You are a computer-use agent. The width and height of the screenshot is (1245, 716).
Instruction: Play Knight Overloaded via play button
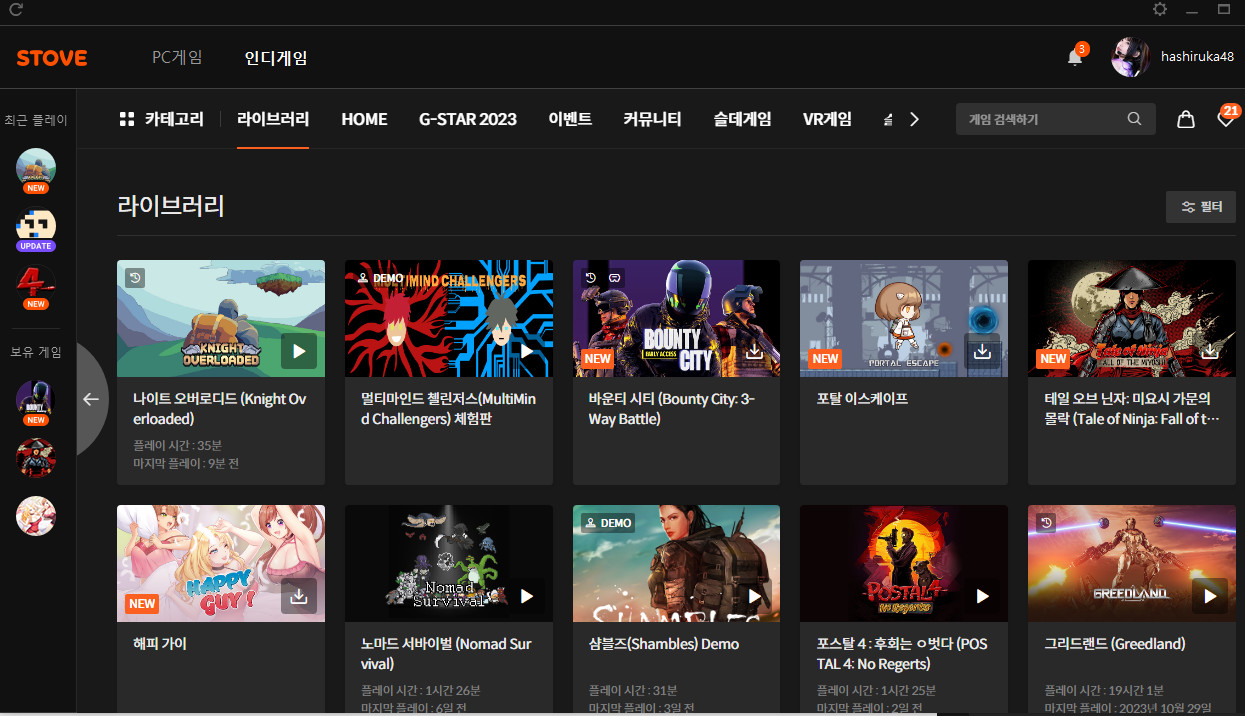click(x=299, y=351)
